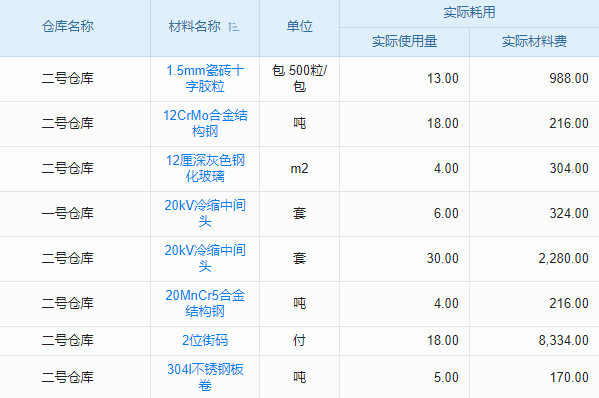The image size is (599, 398).
Task: Select the 324.00 material cost
Action: pos(569,213)
